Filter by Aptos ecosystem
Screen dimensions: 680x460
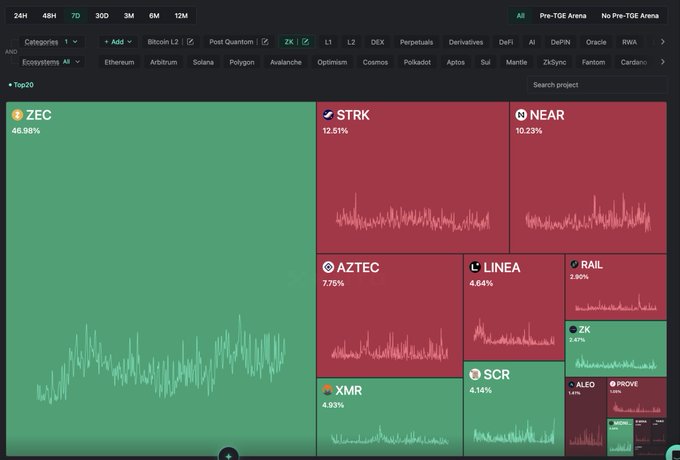click(x=455, y=62)
